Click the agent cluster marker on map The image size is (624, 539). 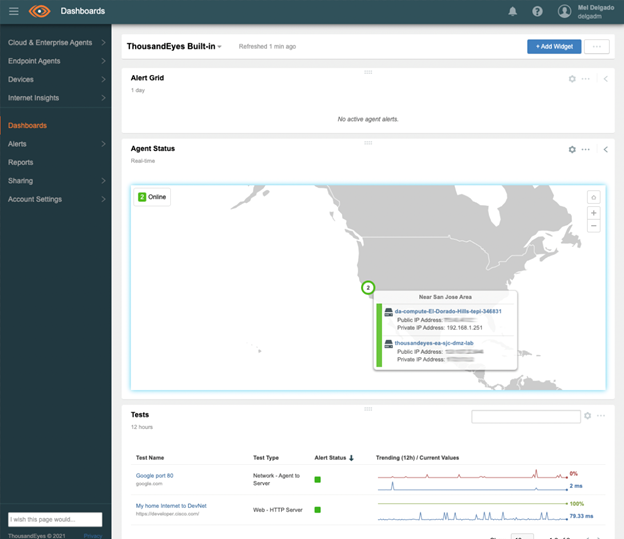point(368,287)
